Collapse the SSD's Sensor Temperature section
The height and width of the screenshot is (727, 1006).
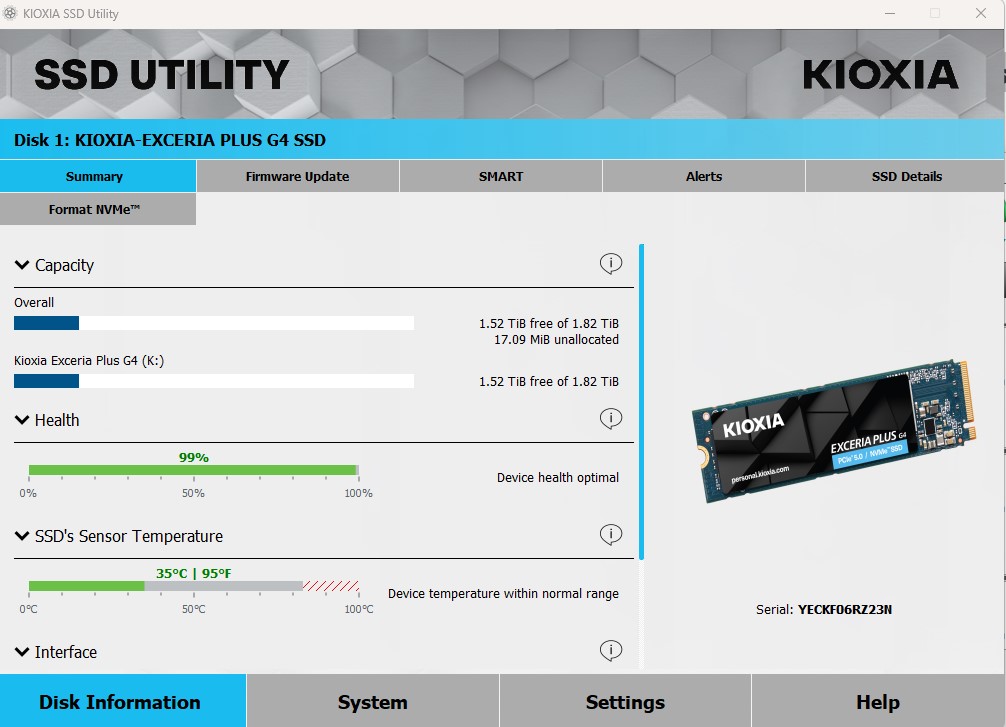pos(22,536)
